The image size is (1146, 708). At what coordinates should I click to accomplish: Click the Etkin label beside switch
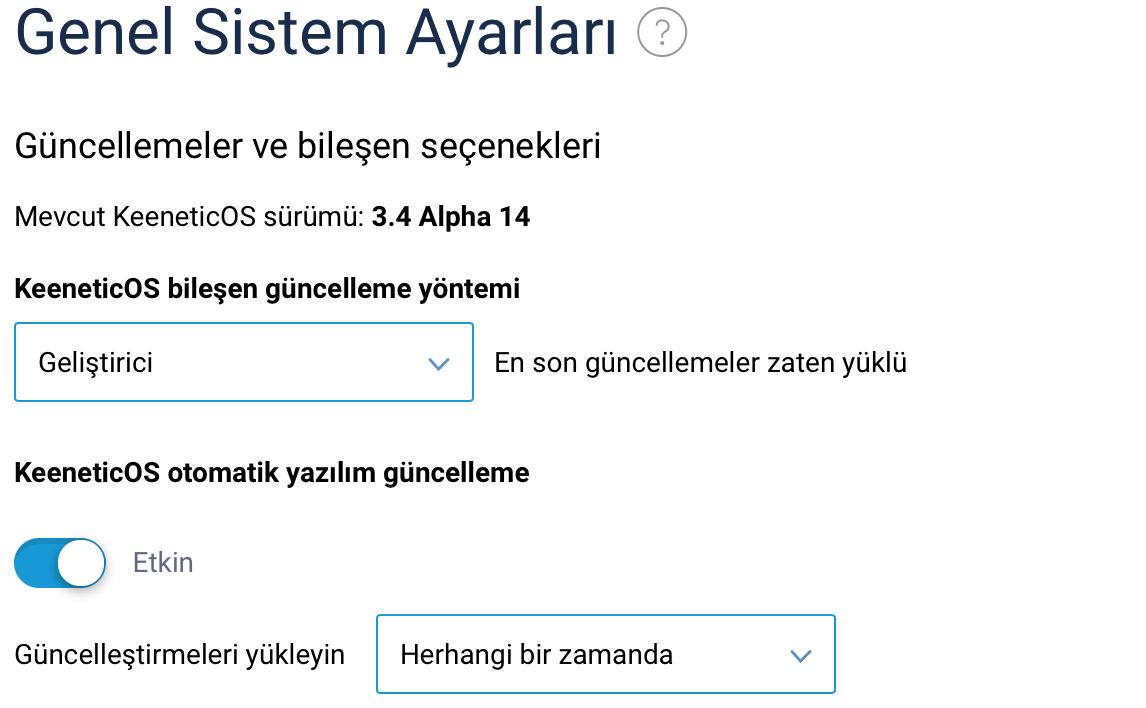(x=163, y=563)
